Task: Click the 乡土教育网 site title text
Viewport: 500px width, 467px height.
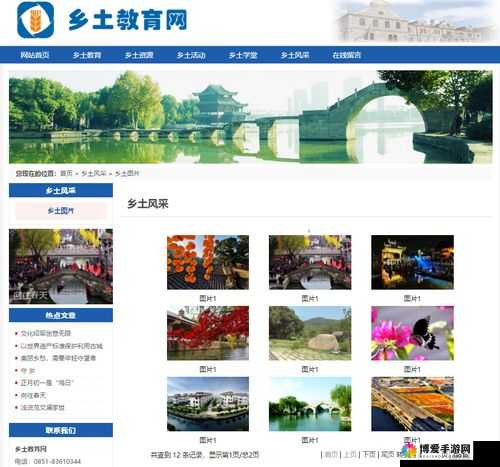Action: [128, 20]
